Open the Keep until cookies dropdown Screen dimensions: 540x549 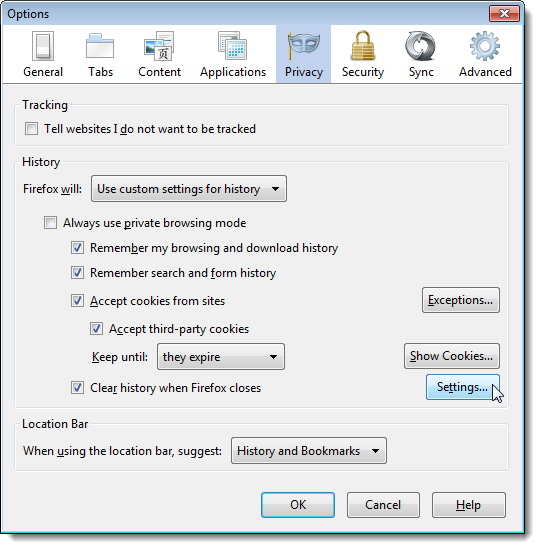tap(221, 357)
